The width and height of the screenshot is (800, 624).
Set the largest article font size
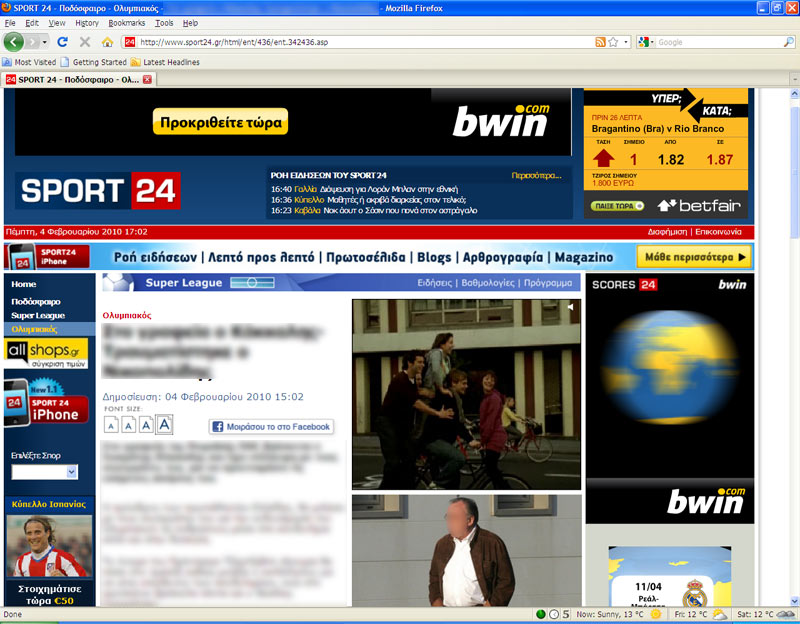tap(164, 424)
